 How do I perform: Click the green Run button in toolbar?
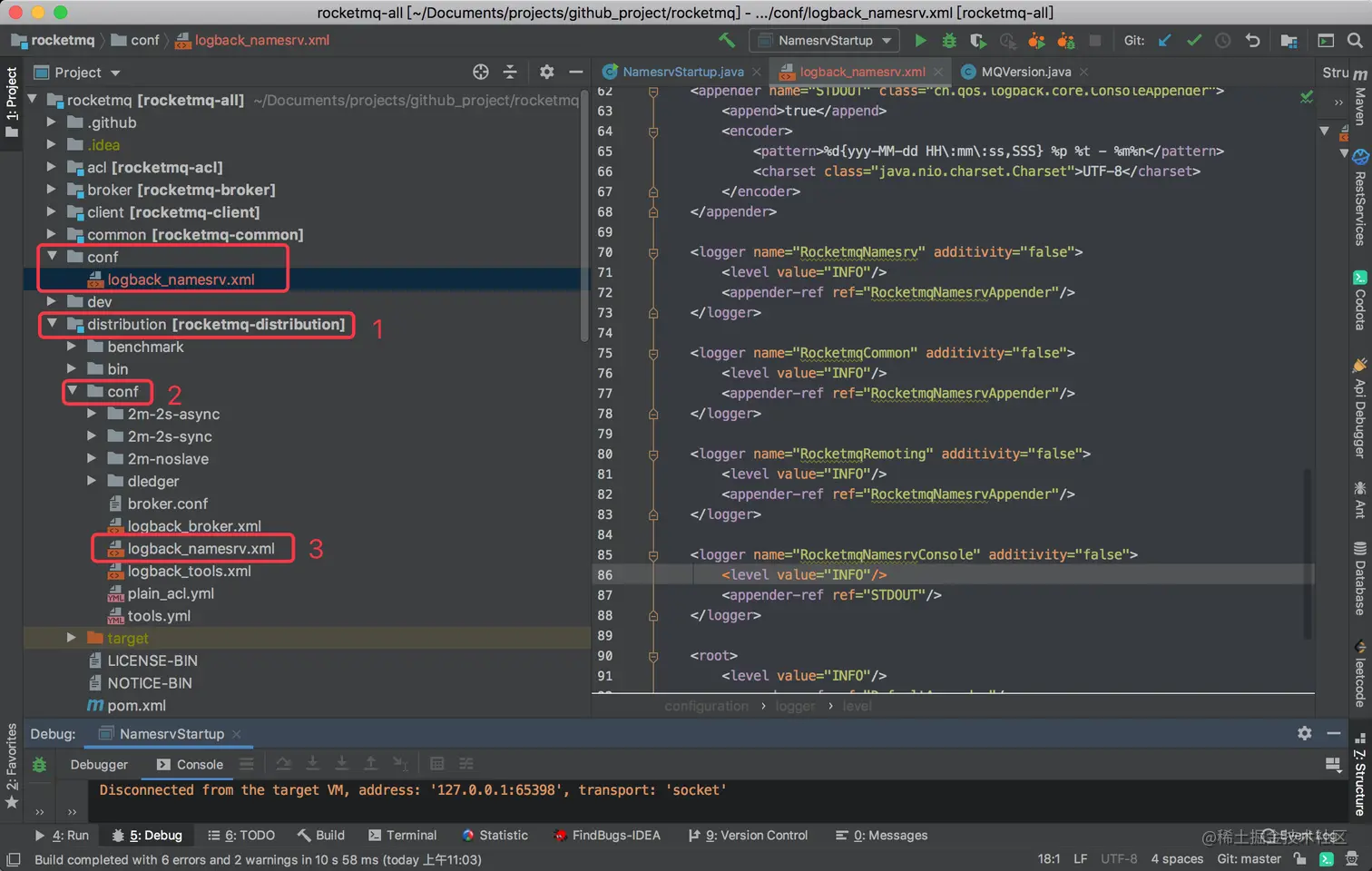920,40
